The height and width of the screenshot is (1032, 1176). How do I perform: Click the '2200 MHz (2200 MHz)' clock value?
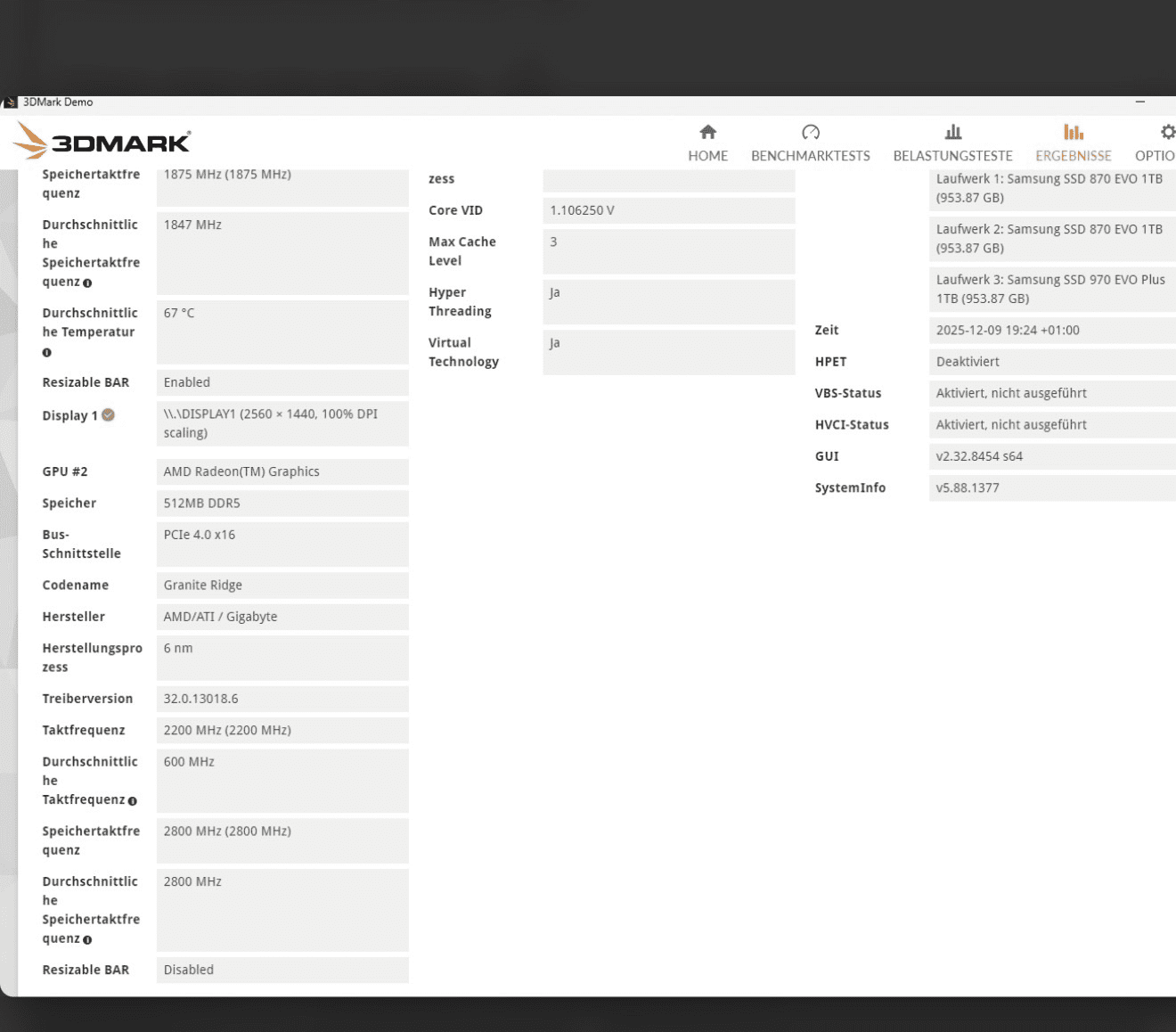pos(282,730)
